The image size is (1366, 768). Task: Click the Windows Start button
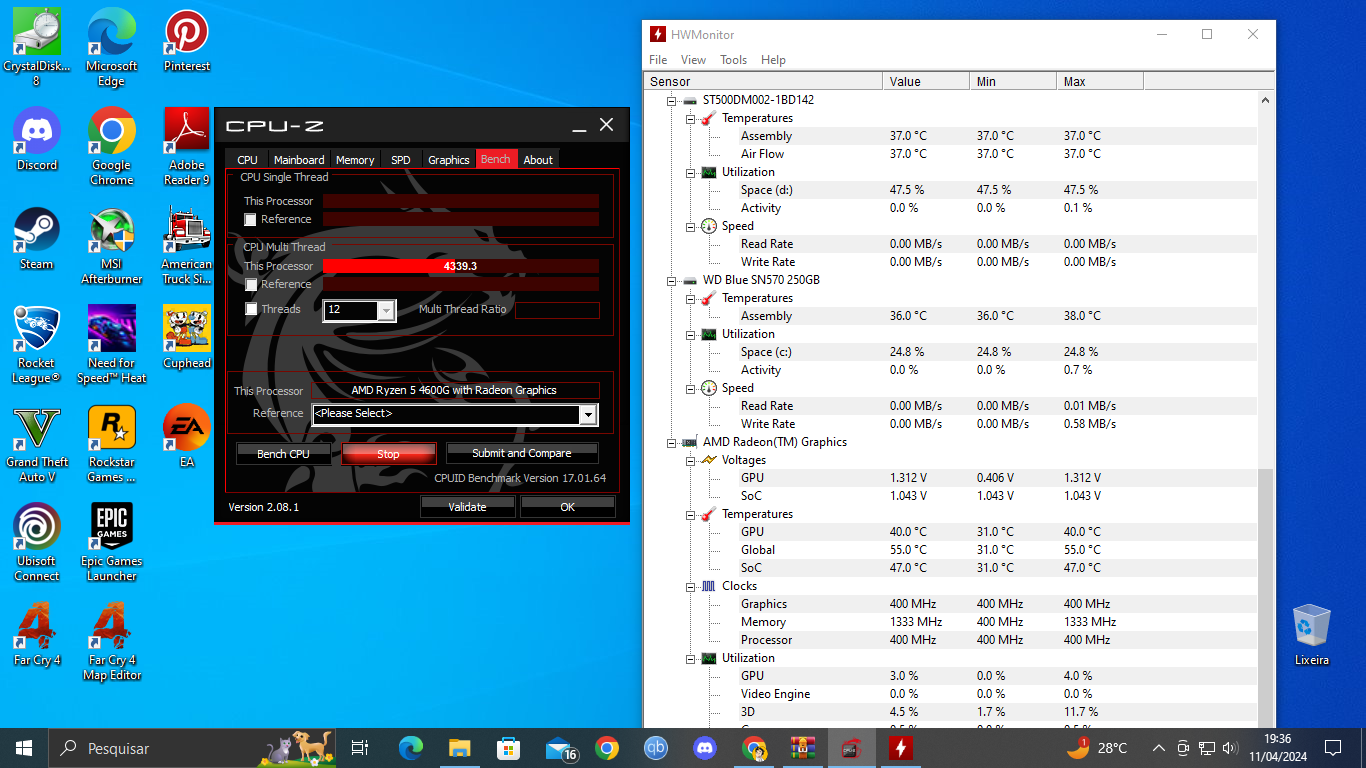pyautogui.click(x=24, y=748)
